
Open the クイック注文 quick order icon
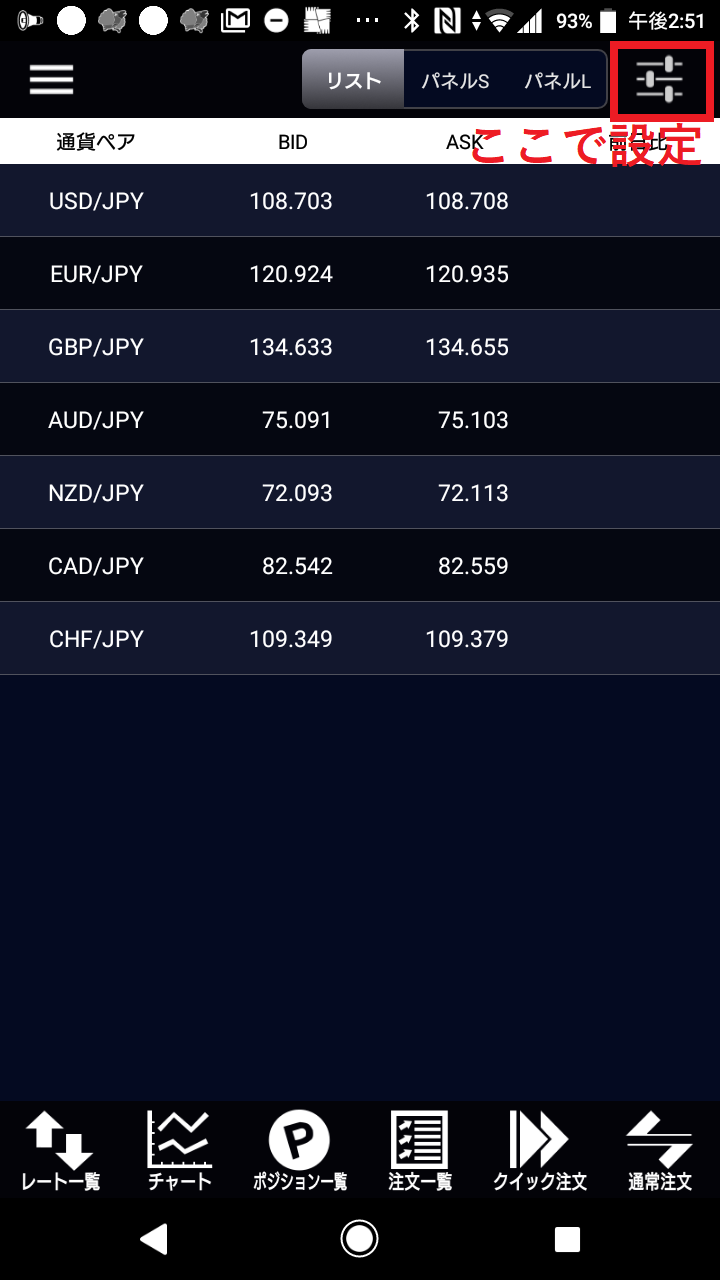tap(540, 1150)
